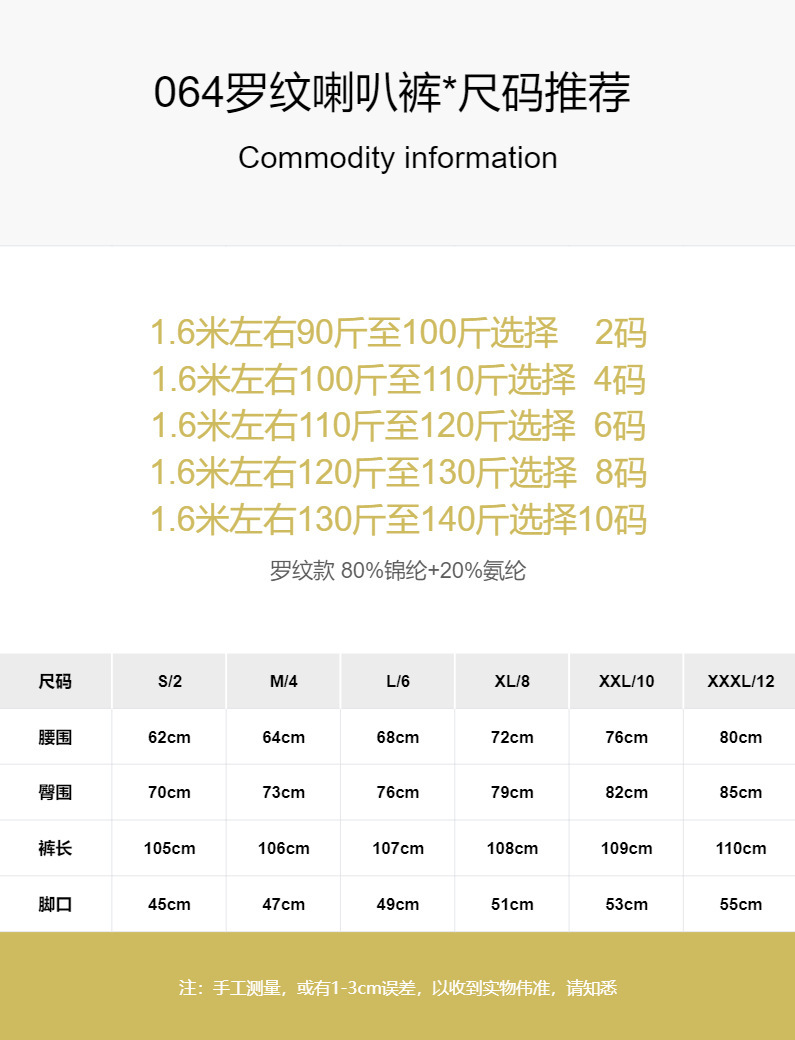The height and width of the screenshot is (1040, 795).
Task: Click the S/2 size column header
Action: point(169,681)
